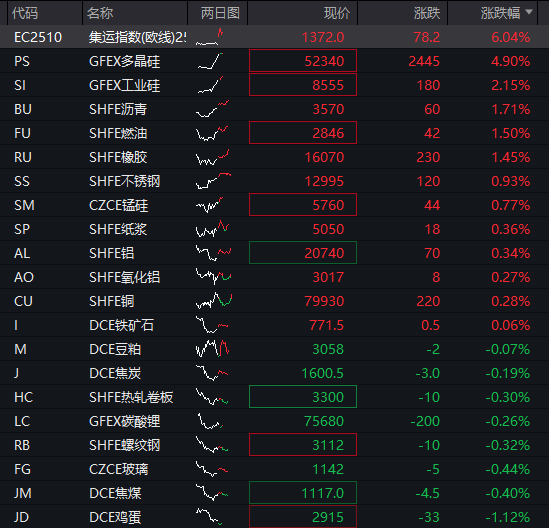The width and height of the screenshot is (549, 528).
Task: Select the CZCE玻璃 name cell
Action: (118, 469)
